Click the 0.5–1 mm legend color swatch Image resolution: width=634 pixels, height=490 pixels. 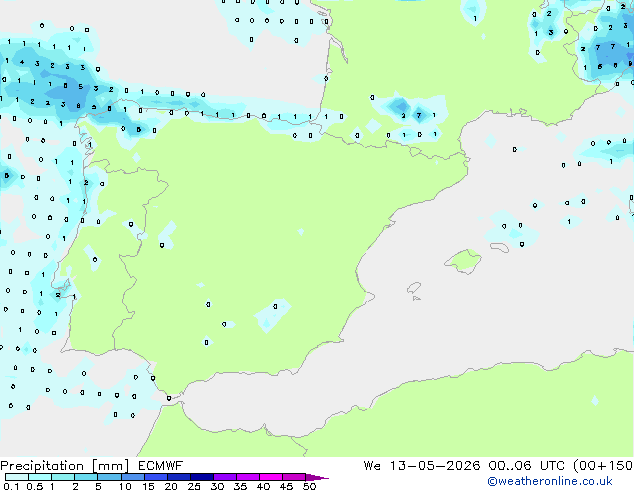(x=40, y=477)
